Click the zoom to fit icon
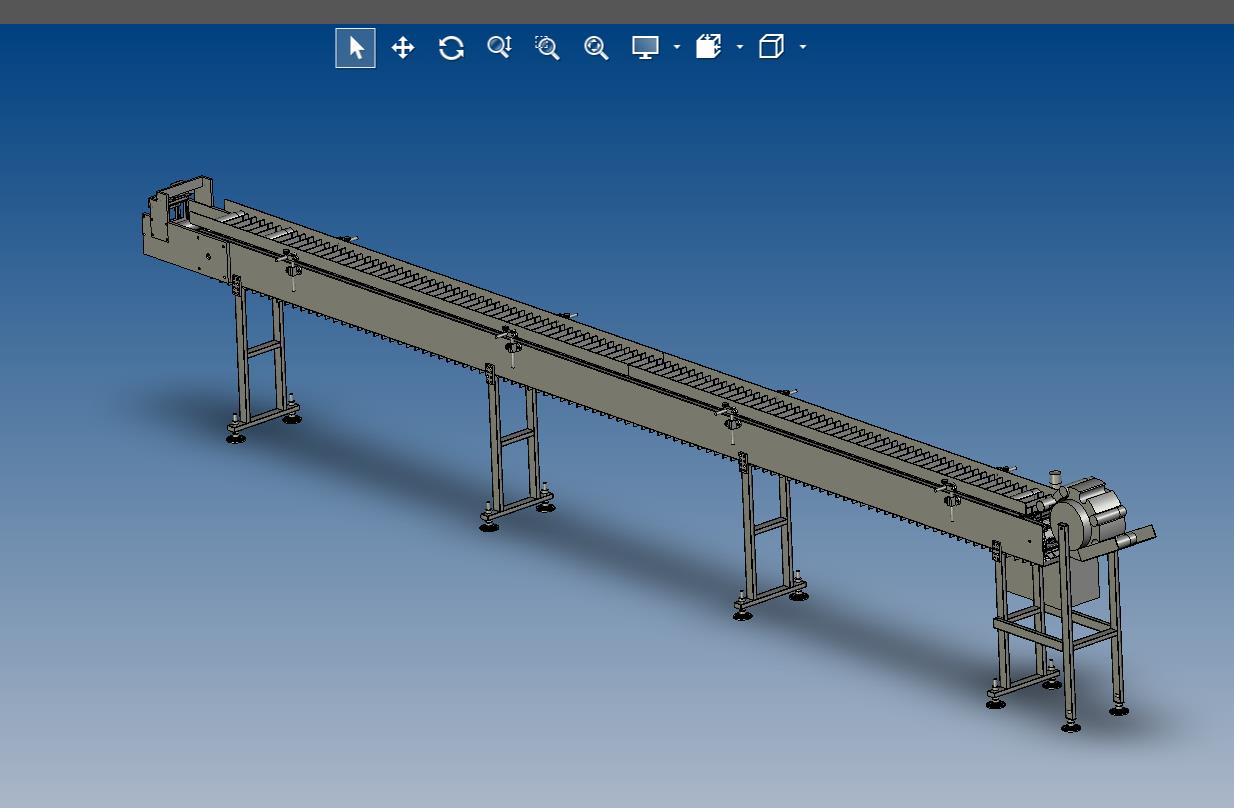 596,48
